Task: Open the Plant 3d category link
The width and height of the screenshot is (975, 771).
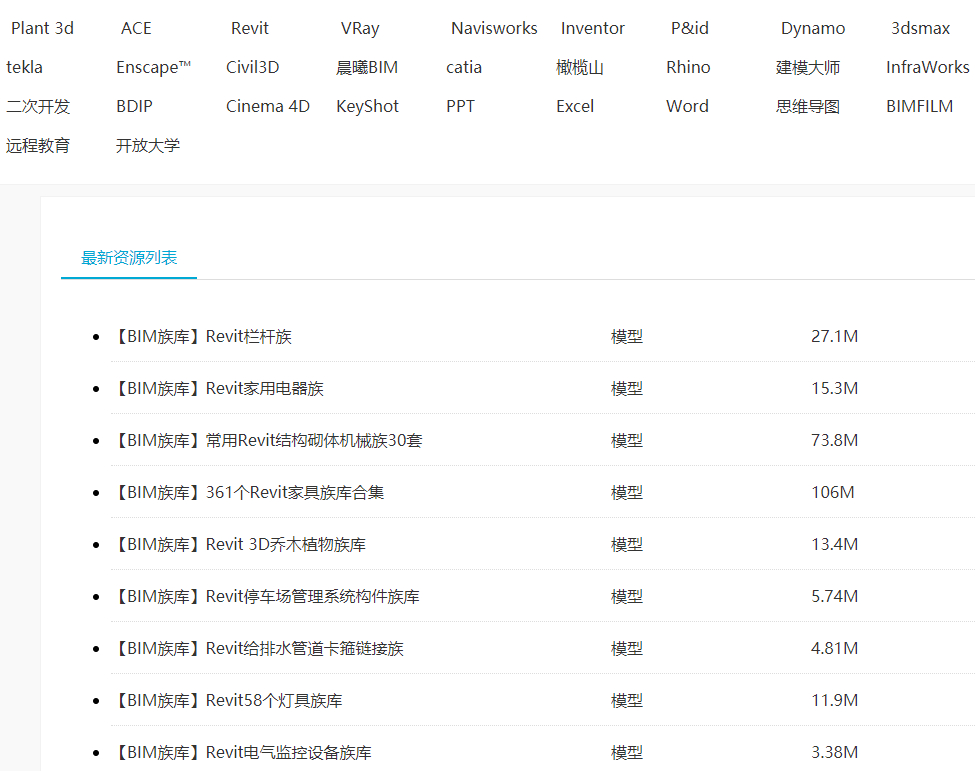Action: tap(42, 28)
